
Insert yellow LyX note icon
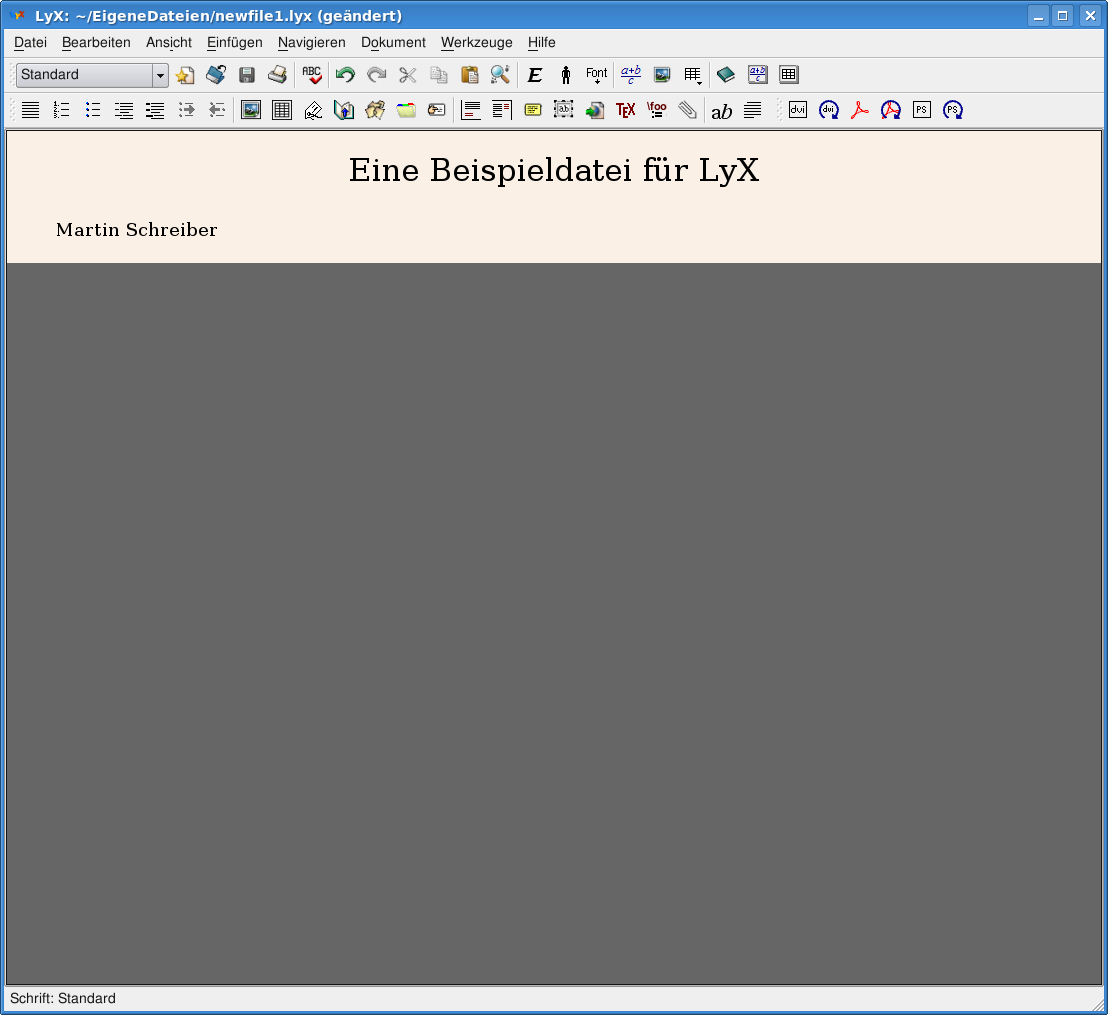tap(533, 110)
